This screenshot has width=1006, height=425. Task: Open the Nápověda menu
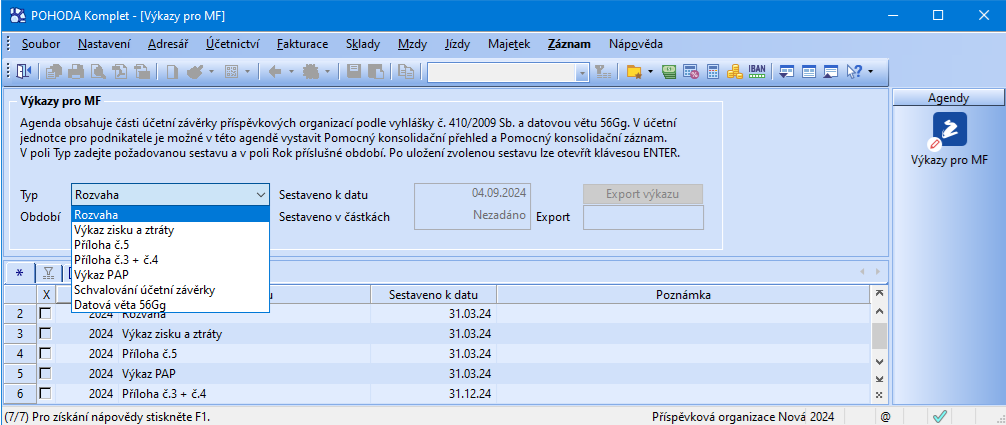[636, 44]
